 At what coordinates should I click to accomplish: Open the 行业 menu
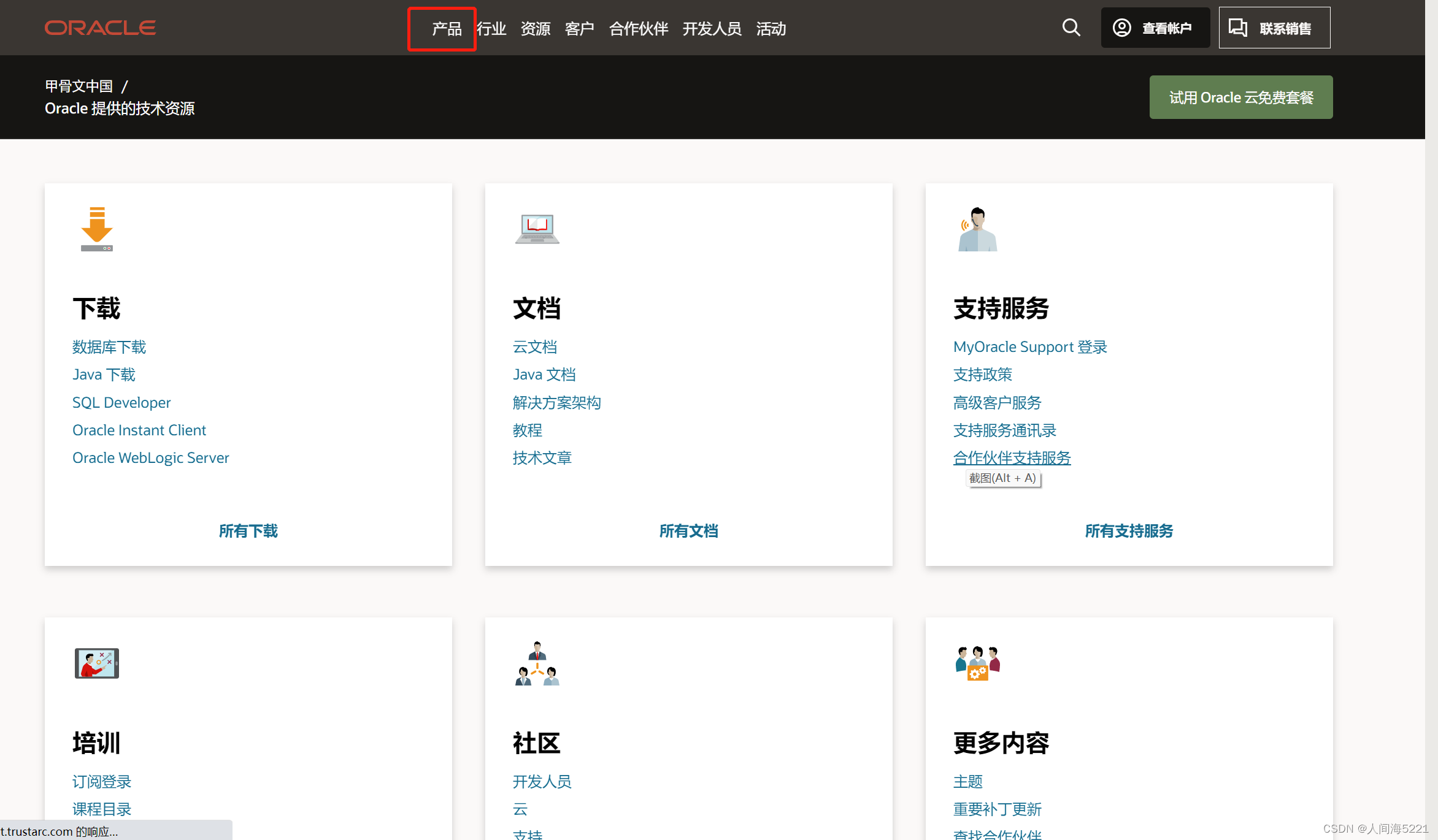[491, 29]
